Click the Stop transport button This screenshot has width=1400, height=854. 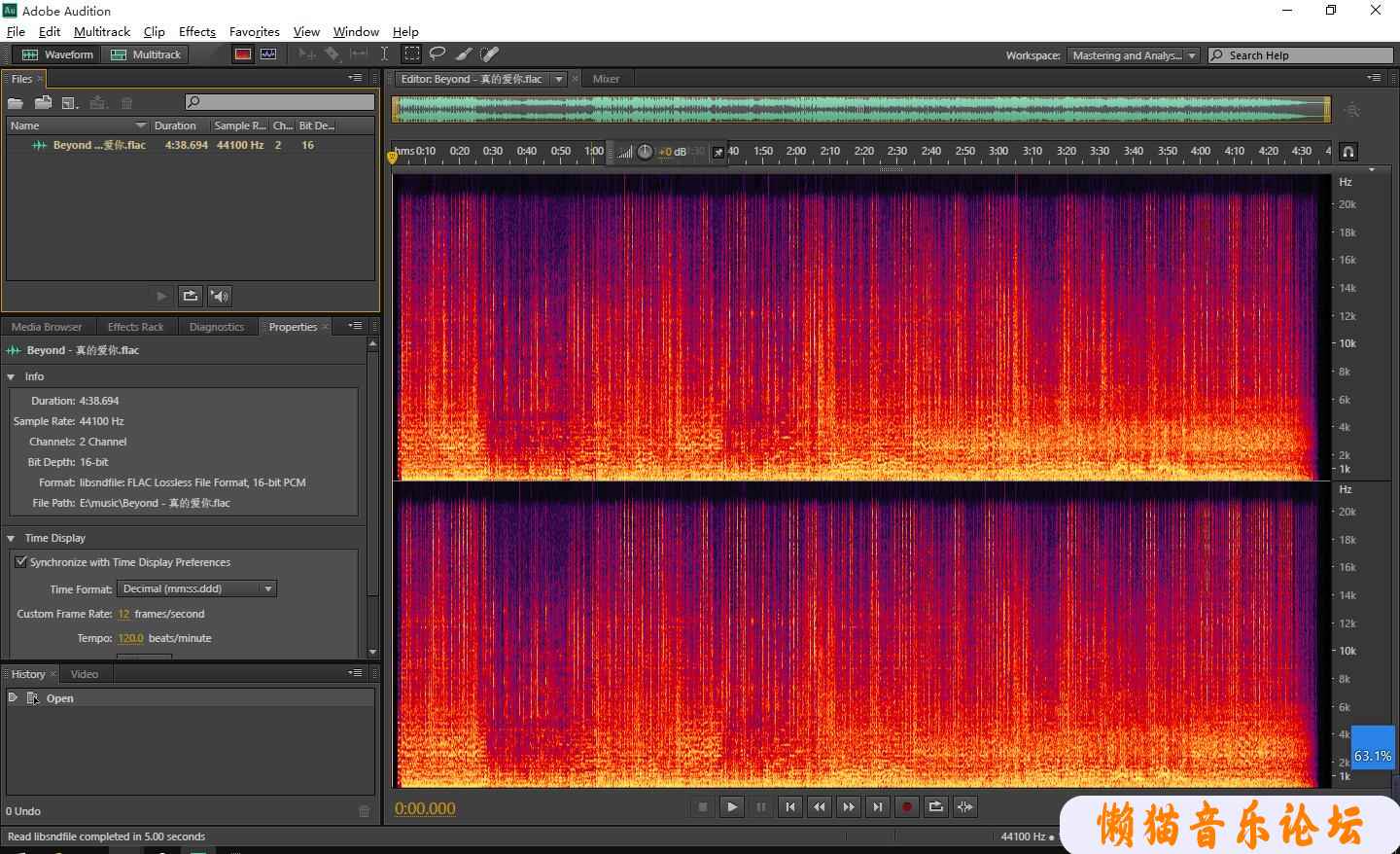(703, 806)
